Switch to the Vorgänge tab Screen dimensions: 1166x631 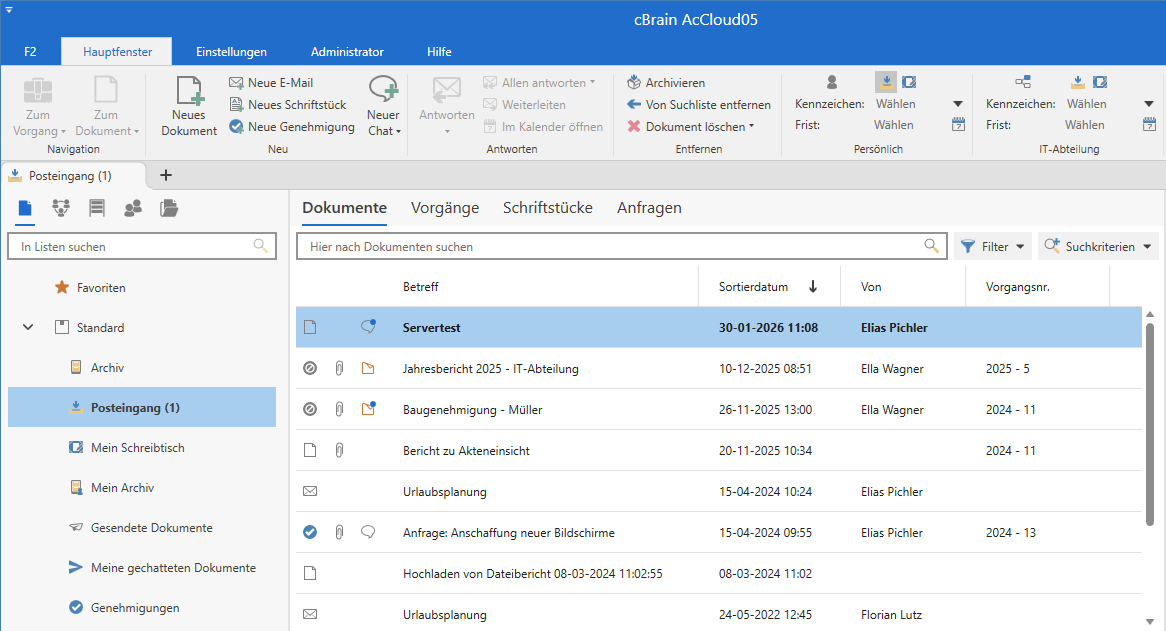coord(445,208)
